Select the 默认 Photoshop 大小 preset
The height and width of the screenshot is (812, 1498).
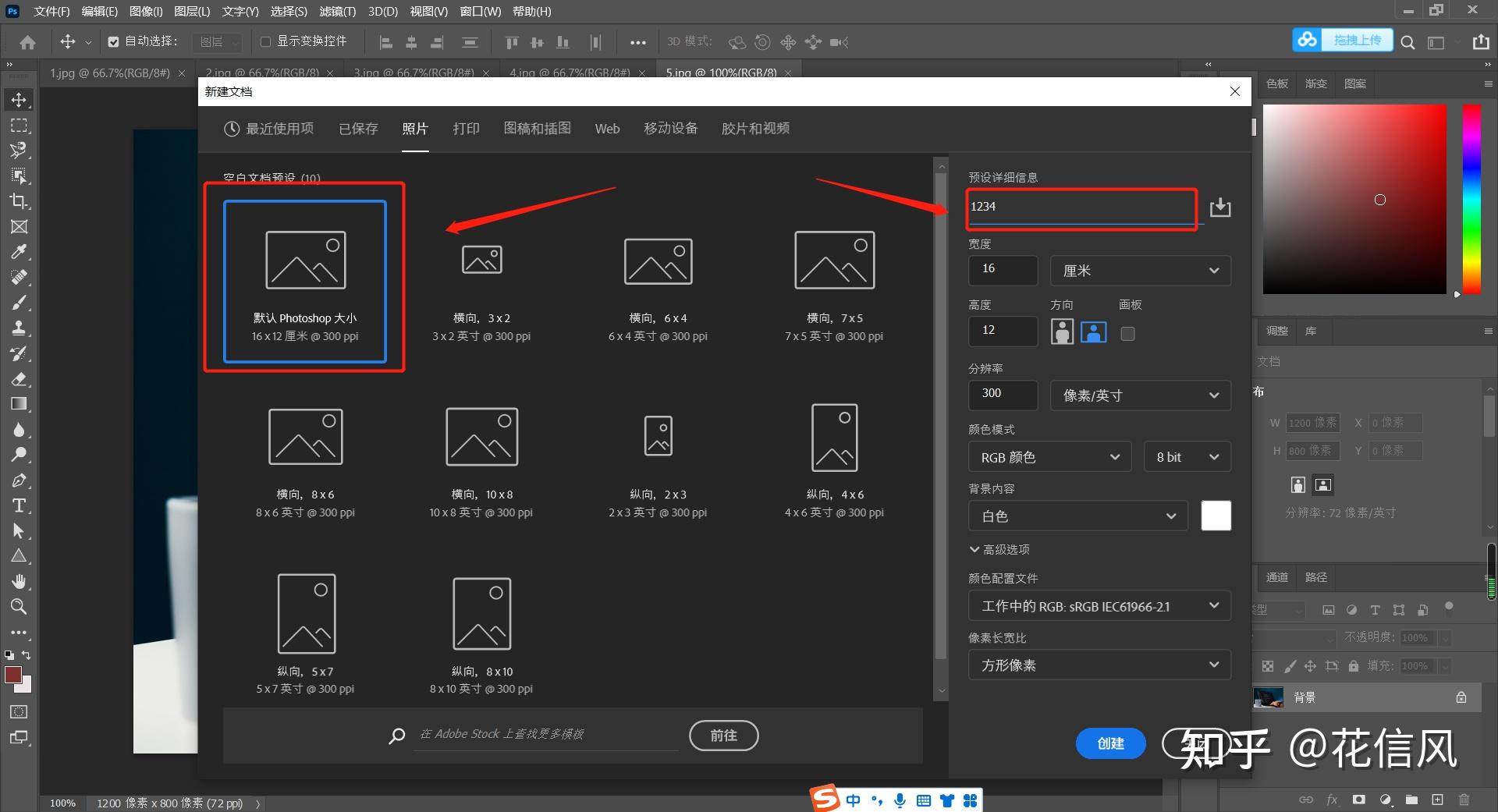point(304,281)
